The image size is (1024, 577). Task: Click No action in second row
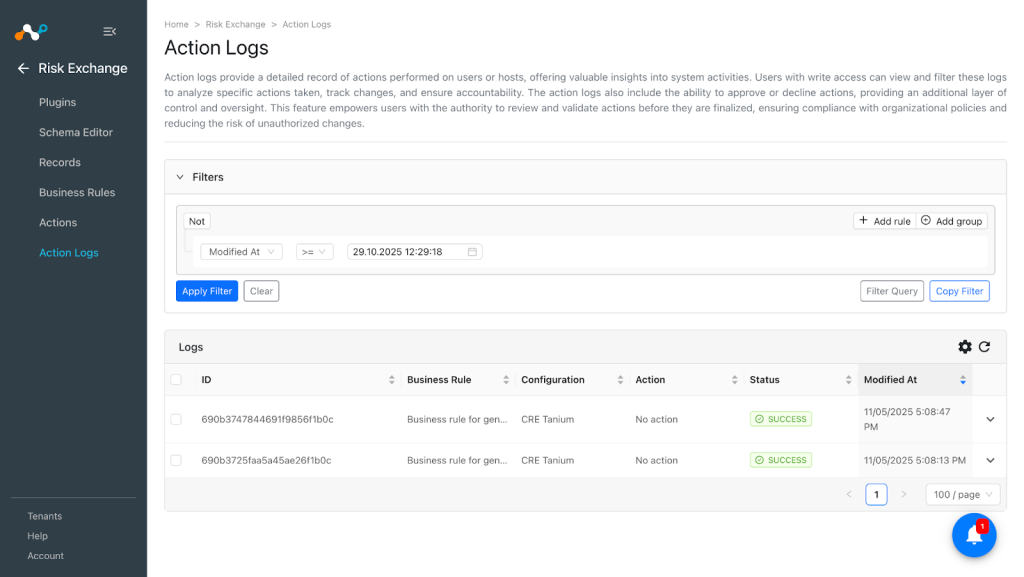coord(656,460)
